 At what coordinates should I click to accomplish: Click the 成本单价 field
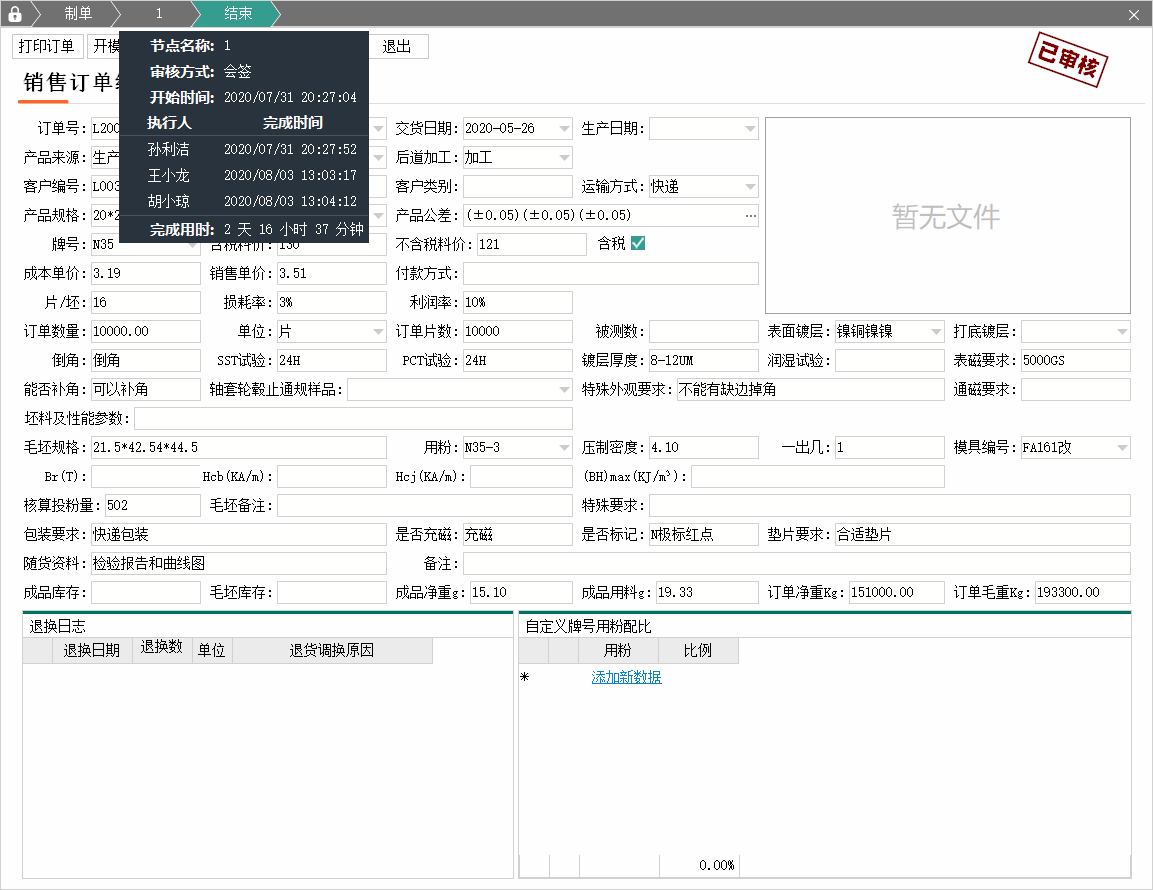[x=146, y=274]
